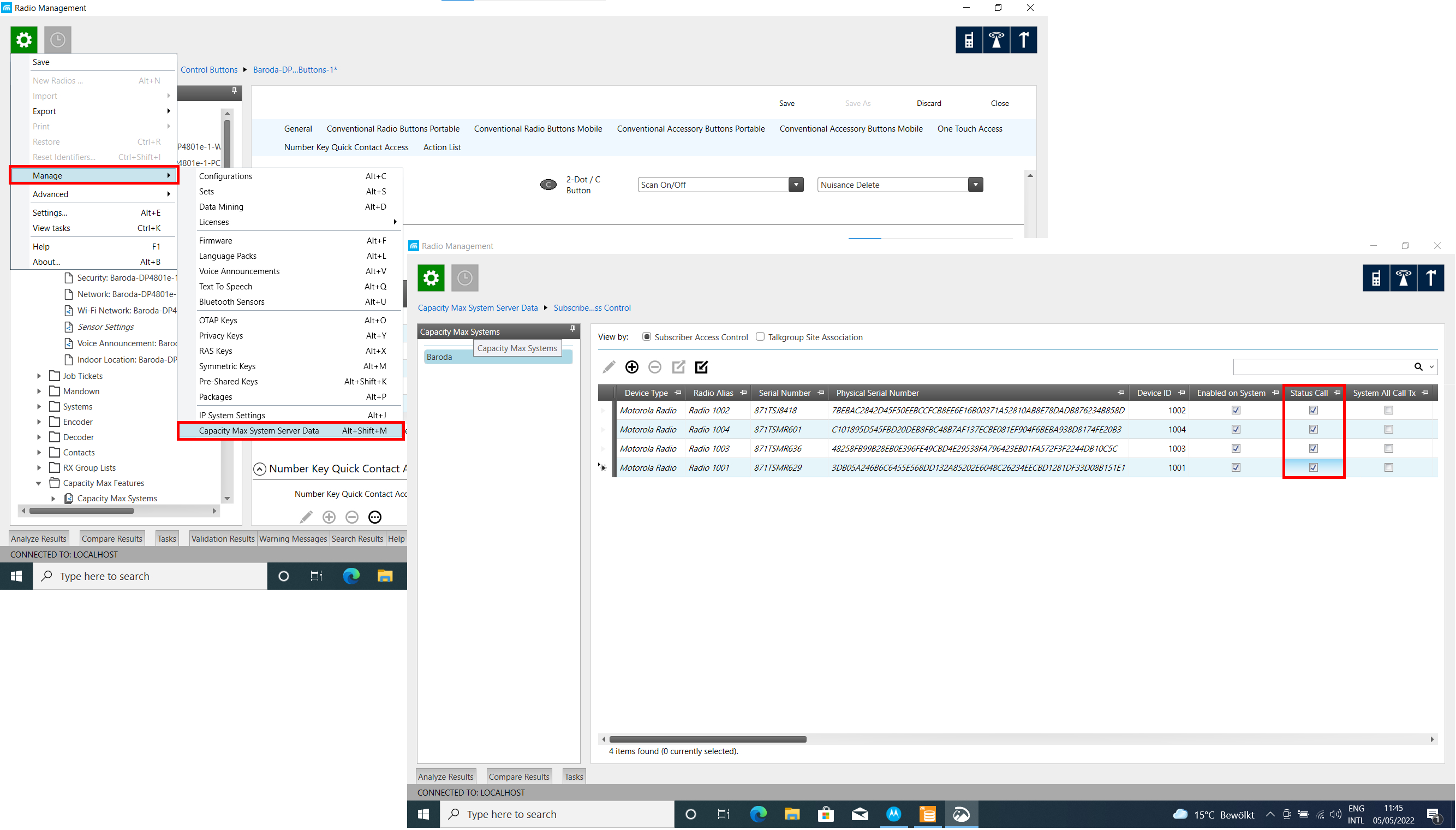Open the repeater tower view icon
This screenshot has height=830, width=1456.
pos(1403,278)
